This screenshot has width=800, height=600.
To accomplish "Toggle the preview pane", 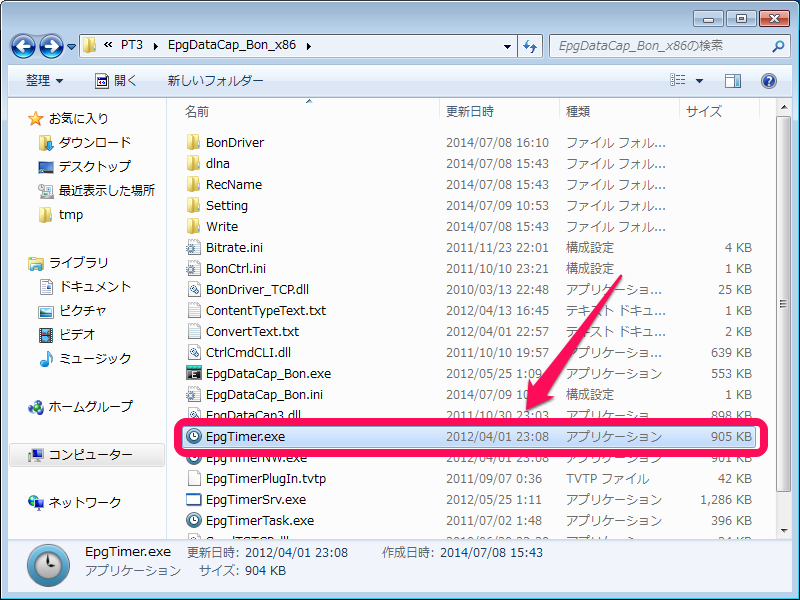I will [733, 81].
